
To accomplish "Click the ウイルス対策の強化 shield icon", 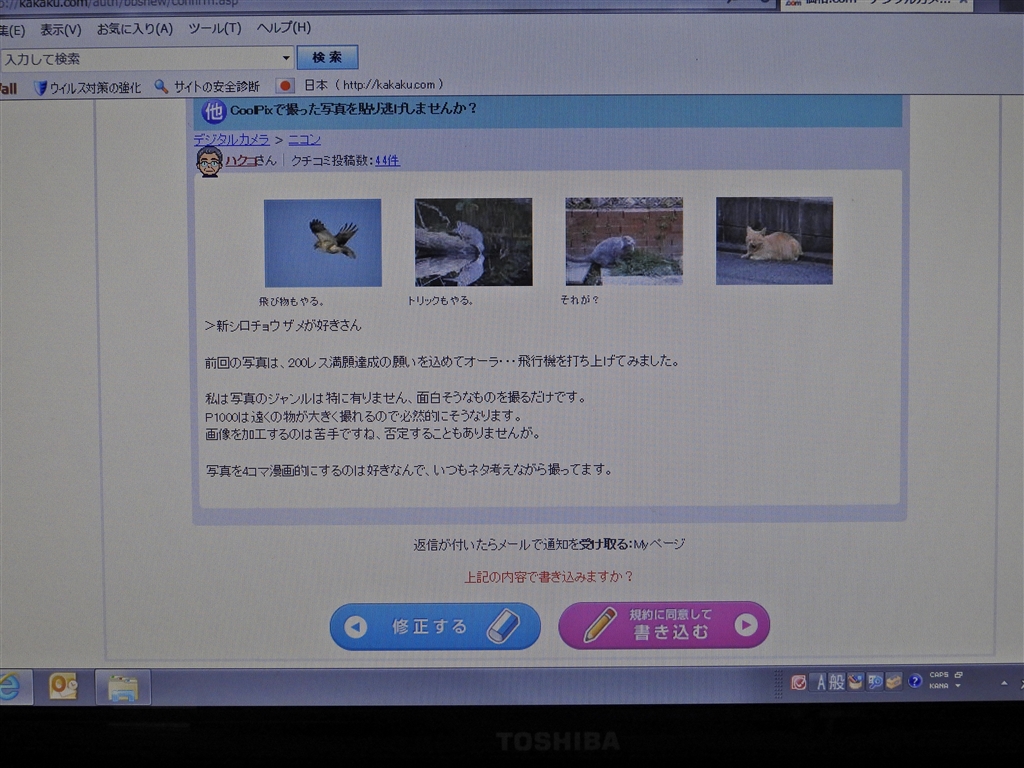I will pos(40,88).
